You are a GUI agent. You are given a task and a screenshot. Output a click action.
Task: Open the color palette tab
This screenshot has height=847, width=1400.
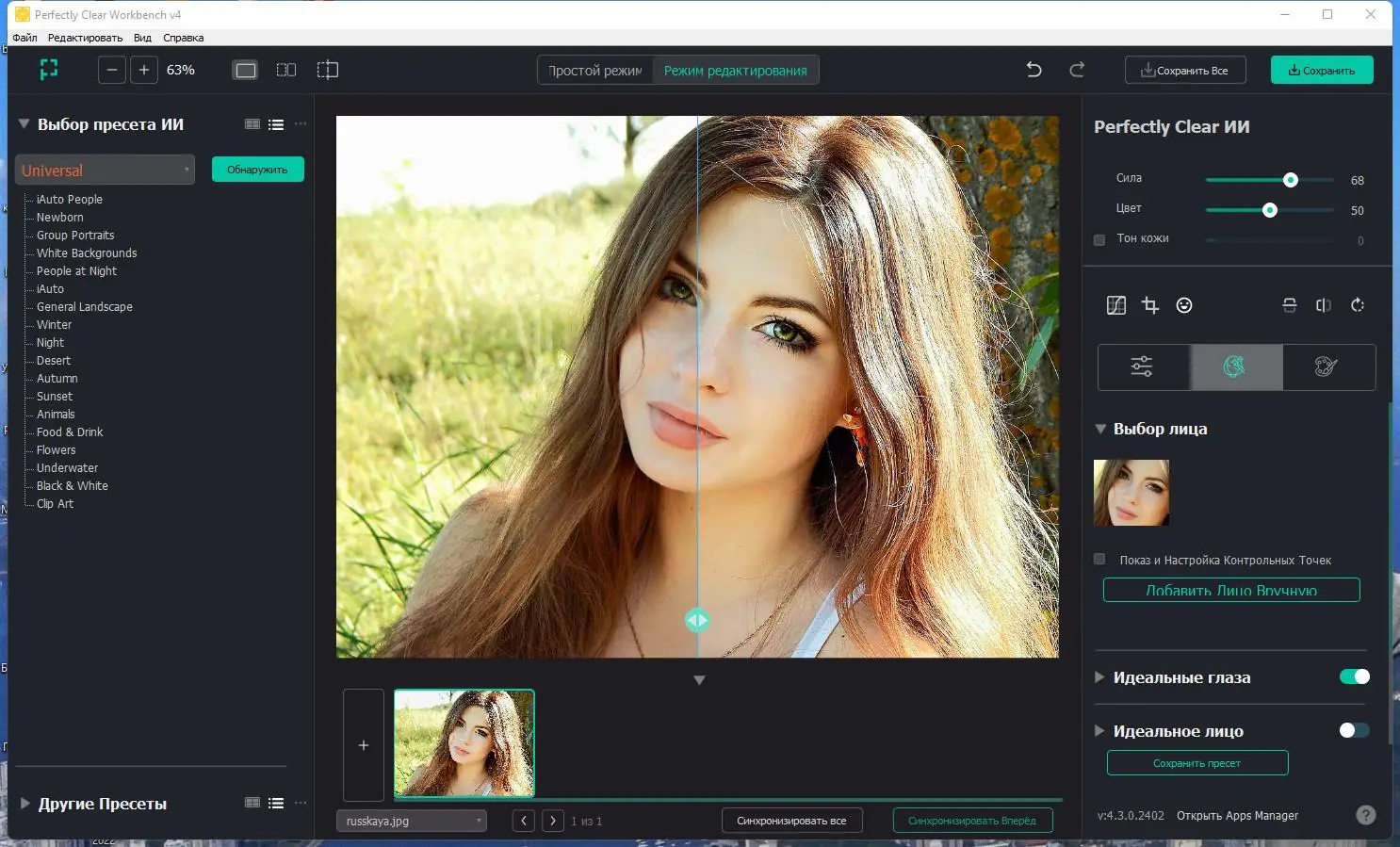pyautogui.click(x=1328, y=366)
